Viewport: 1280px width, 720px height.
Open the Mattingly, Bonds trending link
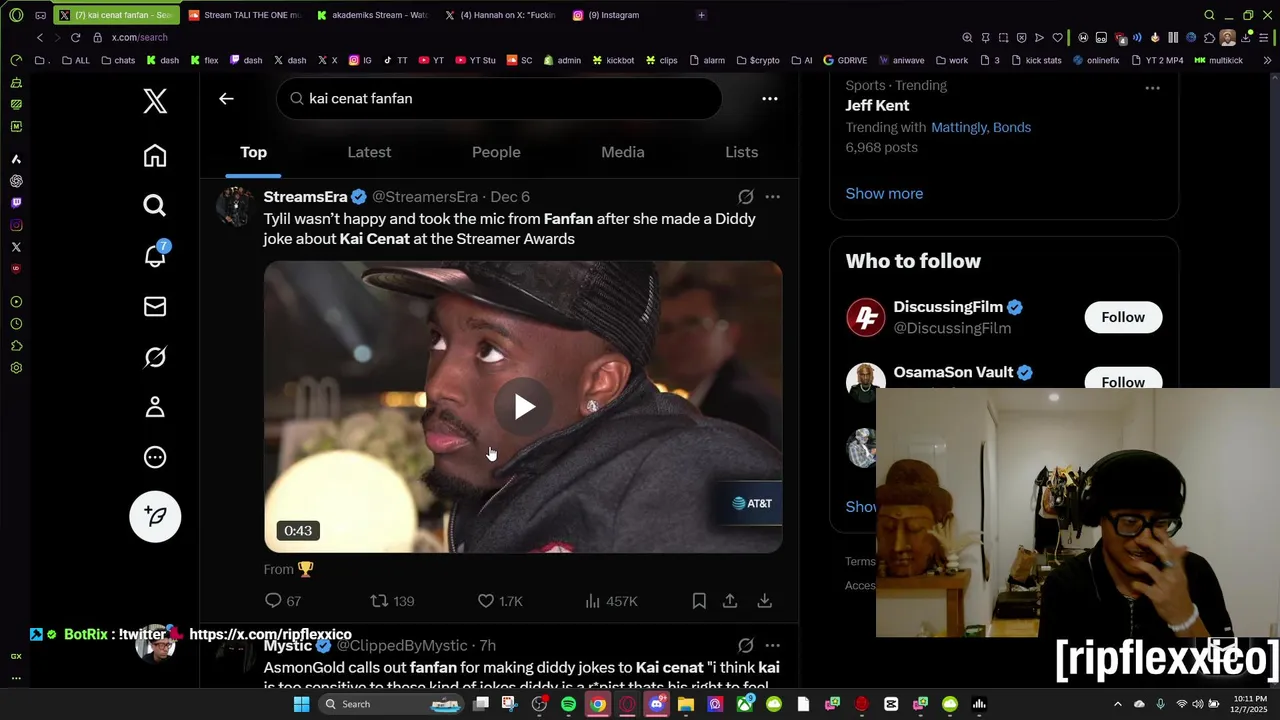981,127
